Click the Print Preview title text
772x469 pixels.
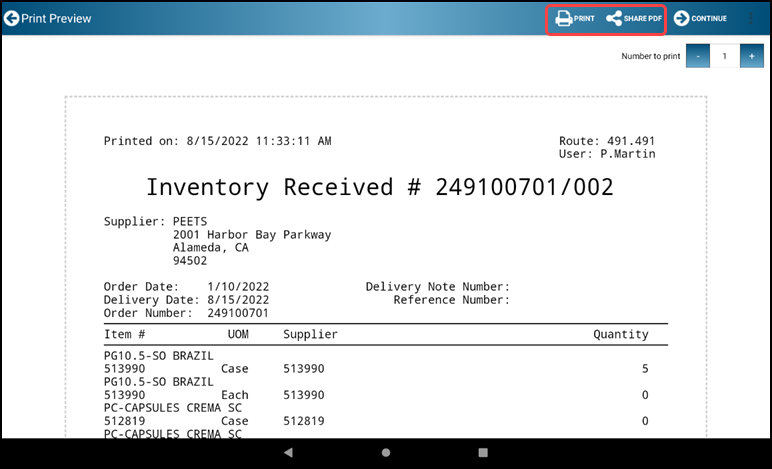[56, 19]
